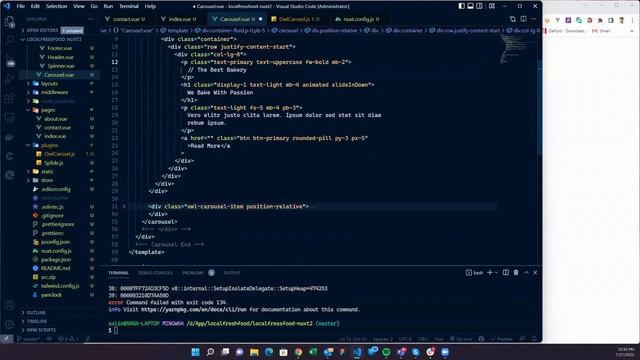
Task: Expand the store folder
Action: pos(47,180)
